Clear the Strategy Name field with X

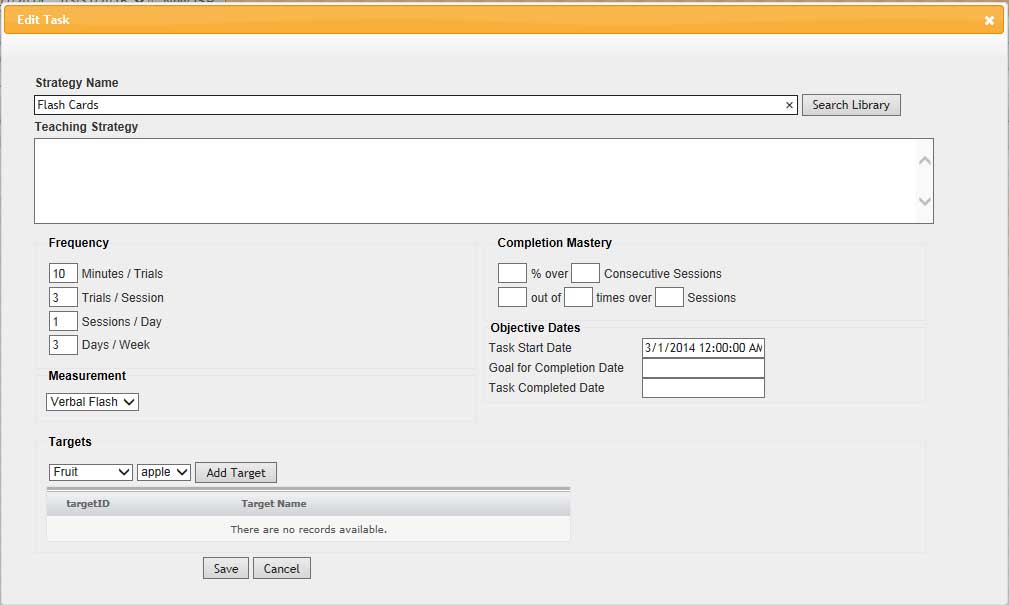click(x=789, y=105)
